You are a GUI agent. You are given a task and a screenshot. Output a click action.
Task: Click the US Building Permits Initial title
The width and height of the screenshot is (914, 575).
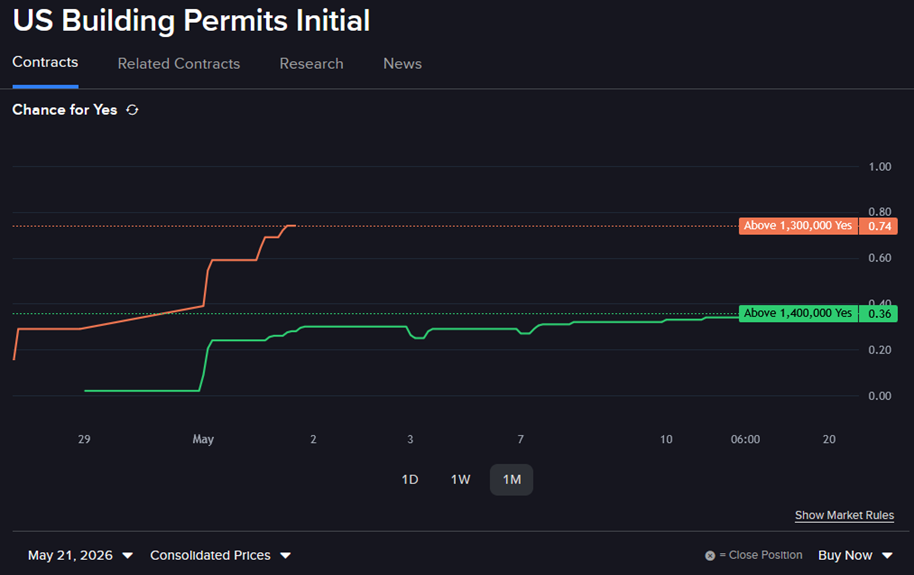click(191, 21)
